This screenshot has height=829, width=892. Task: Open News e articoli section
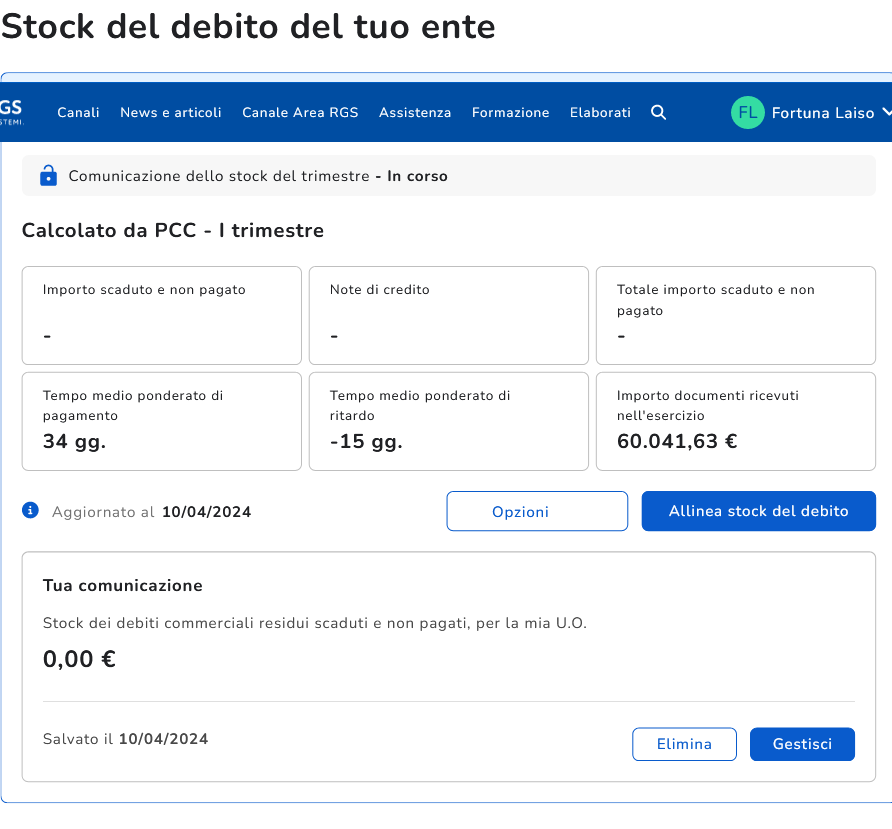pos(171,113)
